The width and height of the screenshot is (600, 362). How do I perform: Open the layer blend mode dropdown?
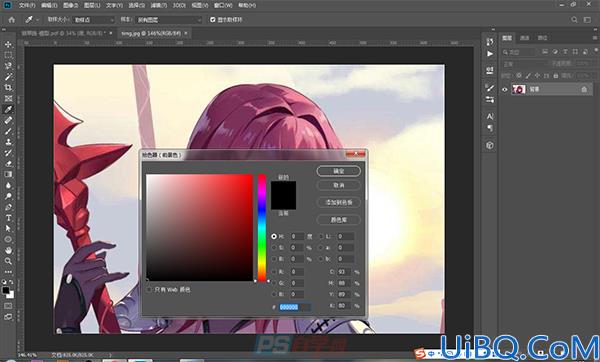(525, 64)
